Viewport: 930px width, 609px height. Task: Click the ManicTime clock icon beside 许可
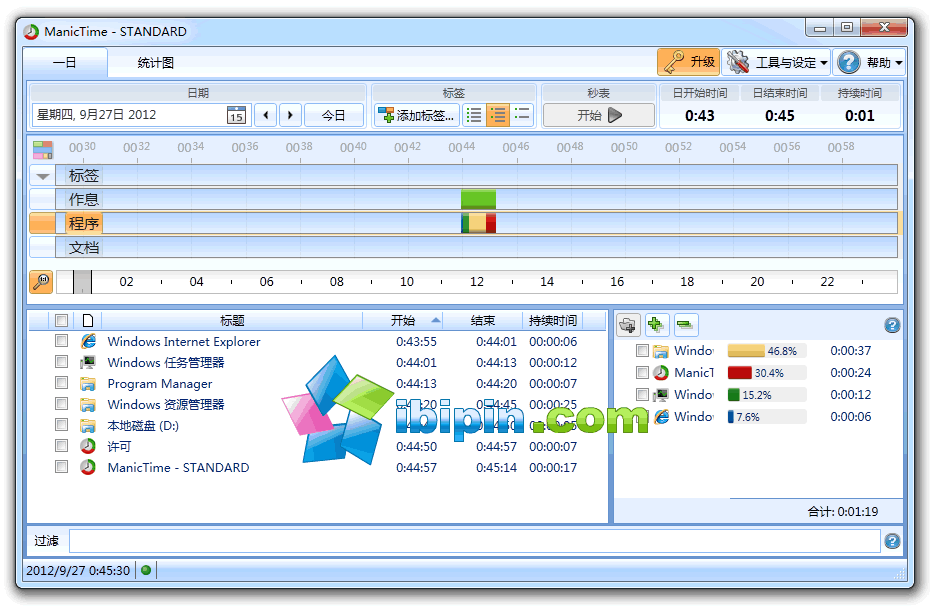88,447
